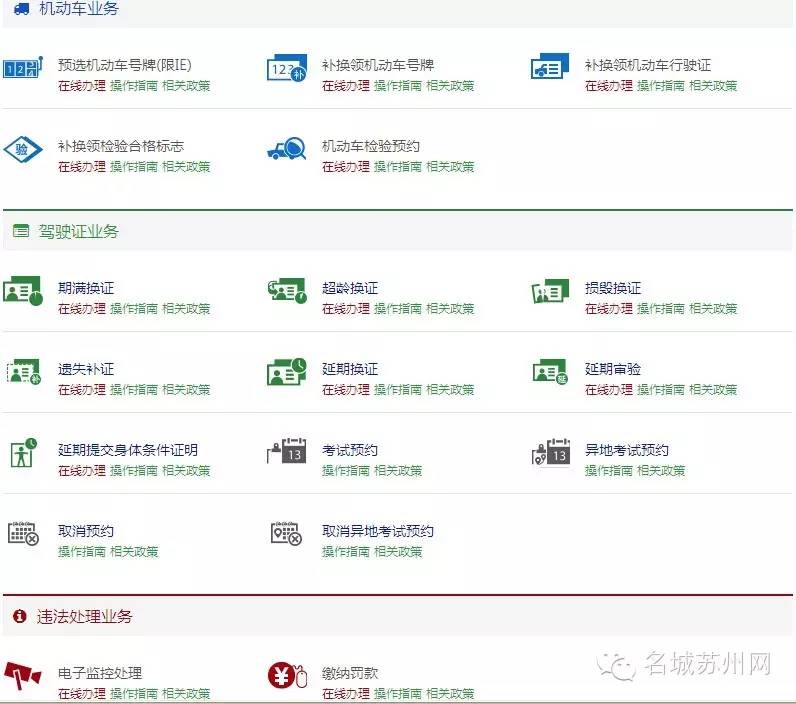
Task: Click the 损毁换证 title
Action: coord(613,288)
